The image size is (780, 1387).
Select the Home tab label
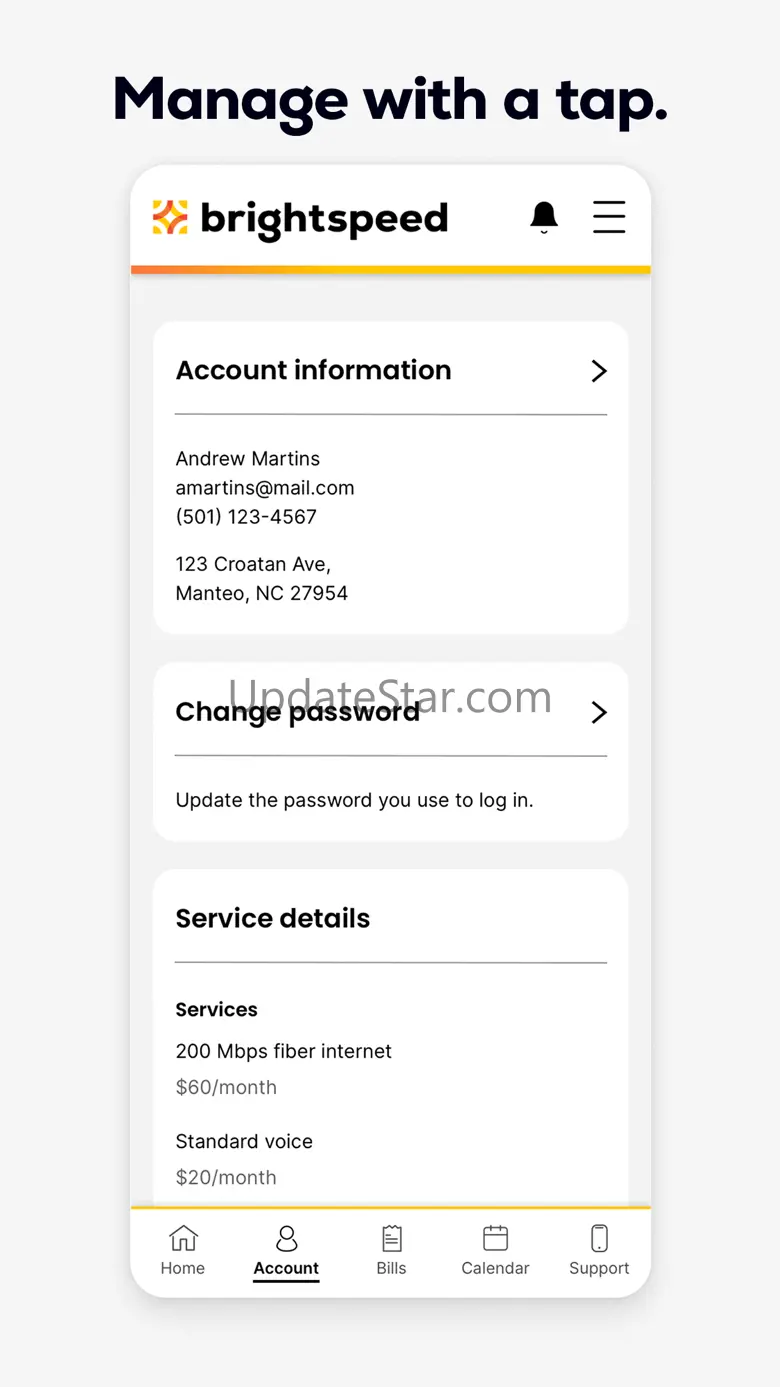point(183,1268)
